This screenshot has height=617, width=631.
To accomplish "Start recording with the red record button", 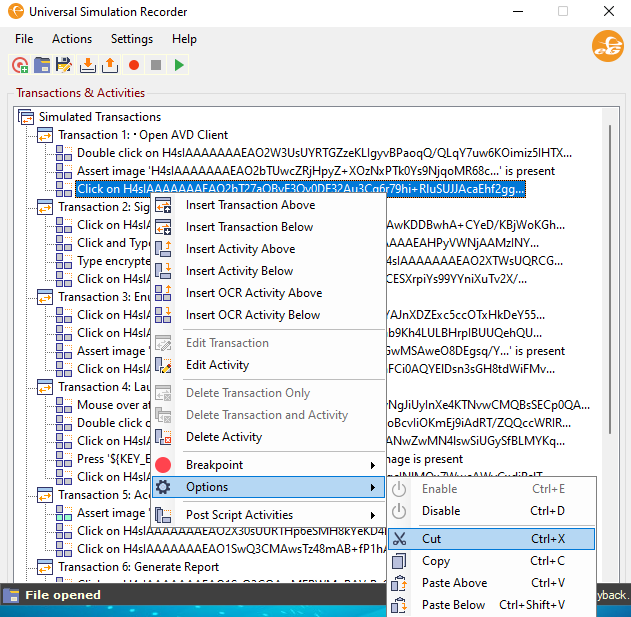I will tap(133, 65).
